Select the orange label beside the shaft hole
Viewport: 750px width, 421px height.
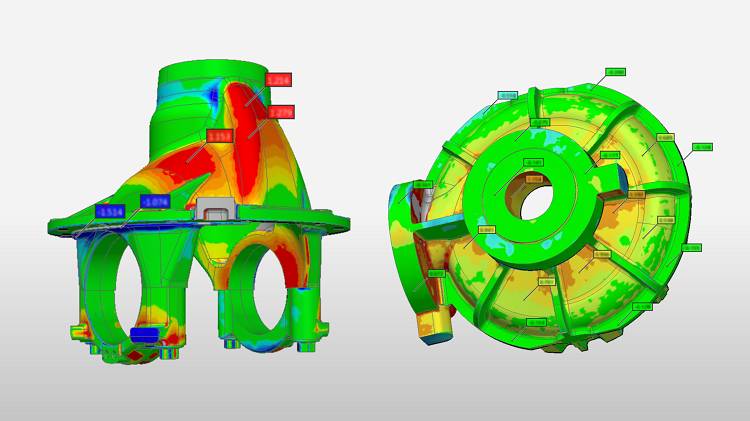point(534,179)
